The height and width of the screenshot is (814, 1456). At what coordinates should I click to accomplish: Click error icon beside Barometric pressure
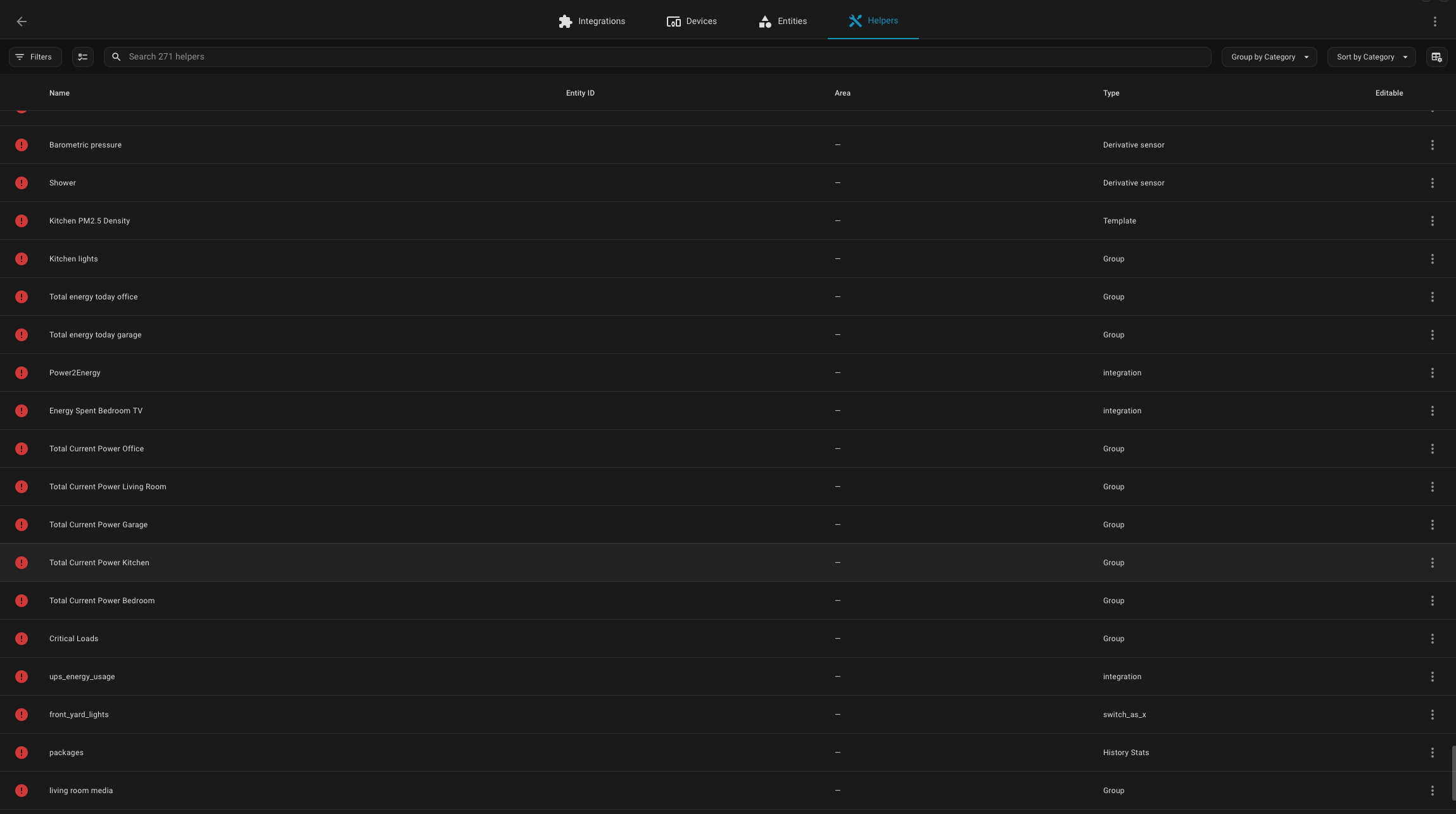coord(22,145)
